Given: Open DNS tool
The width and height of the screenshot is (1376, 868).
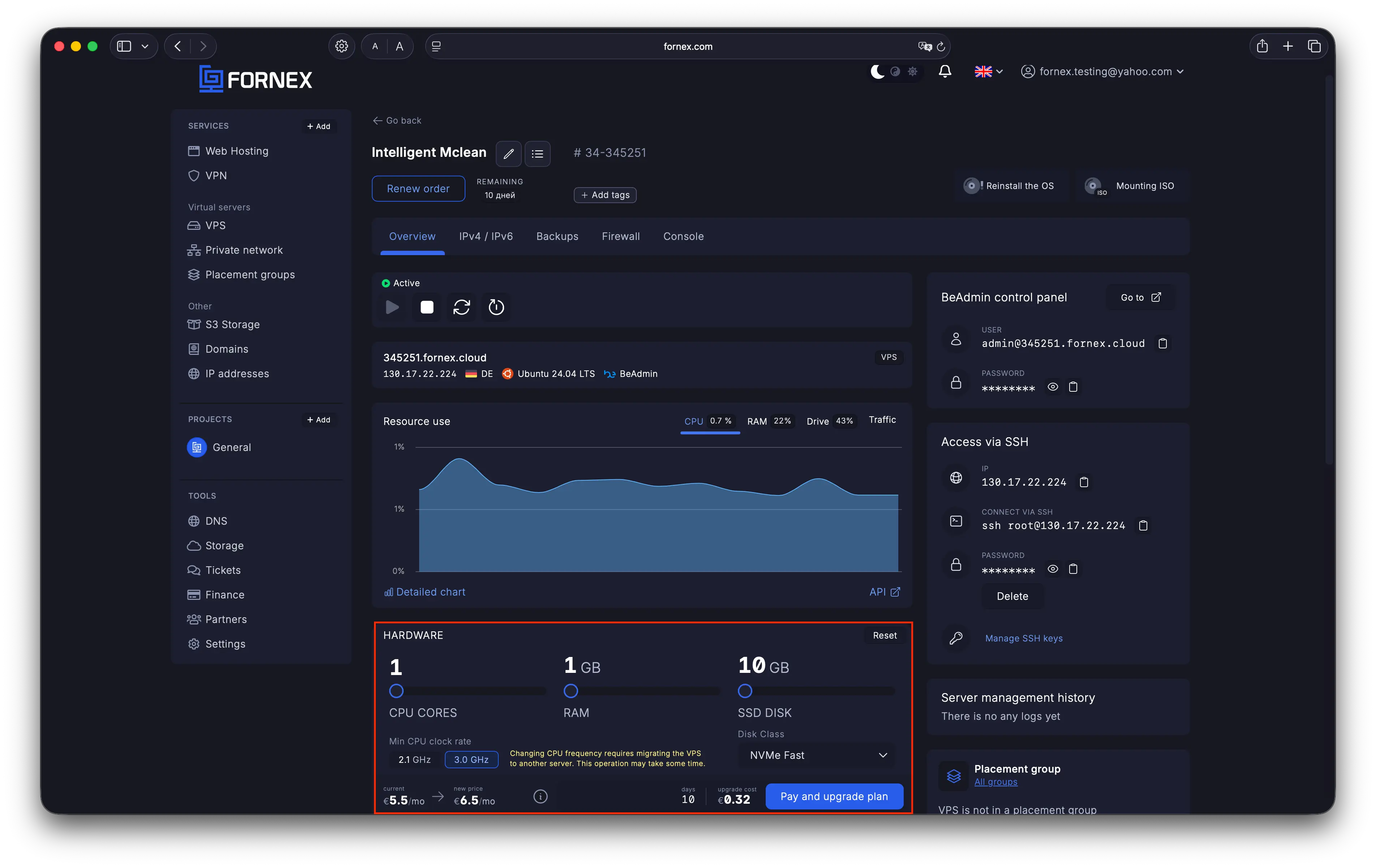Looking at the screenshot, I should (x=207, y=521).
